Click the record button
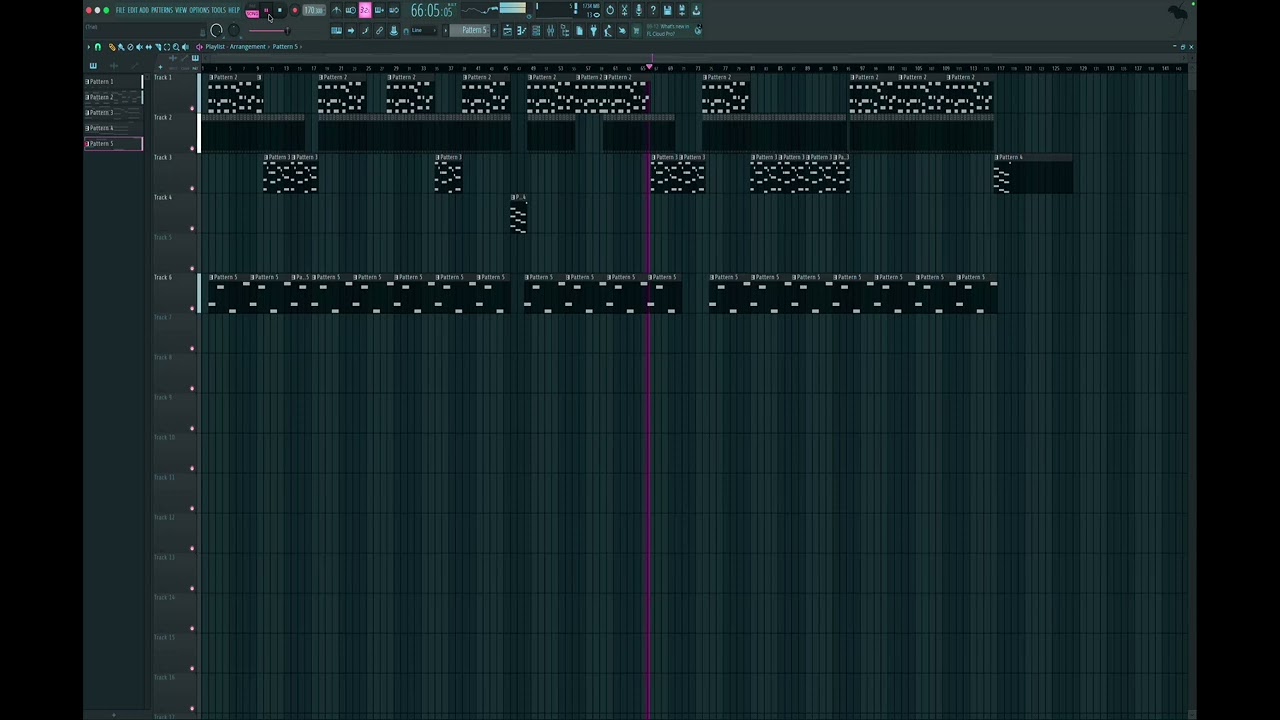1280x720 pixels. tap(295, 10)
